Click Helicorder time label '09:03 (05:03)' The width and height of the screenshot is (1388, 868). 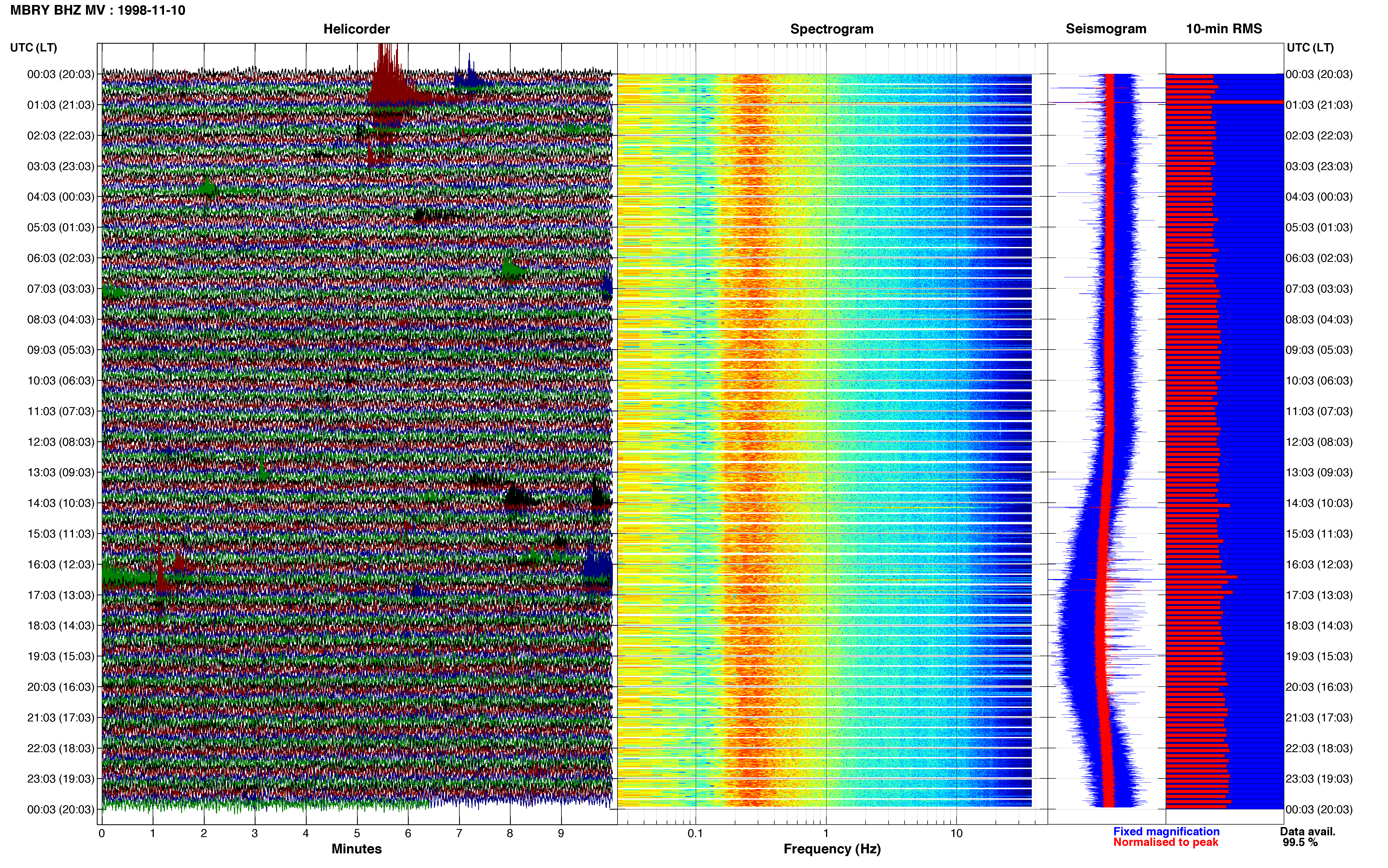pos(61,350)
